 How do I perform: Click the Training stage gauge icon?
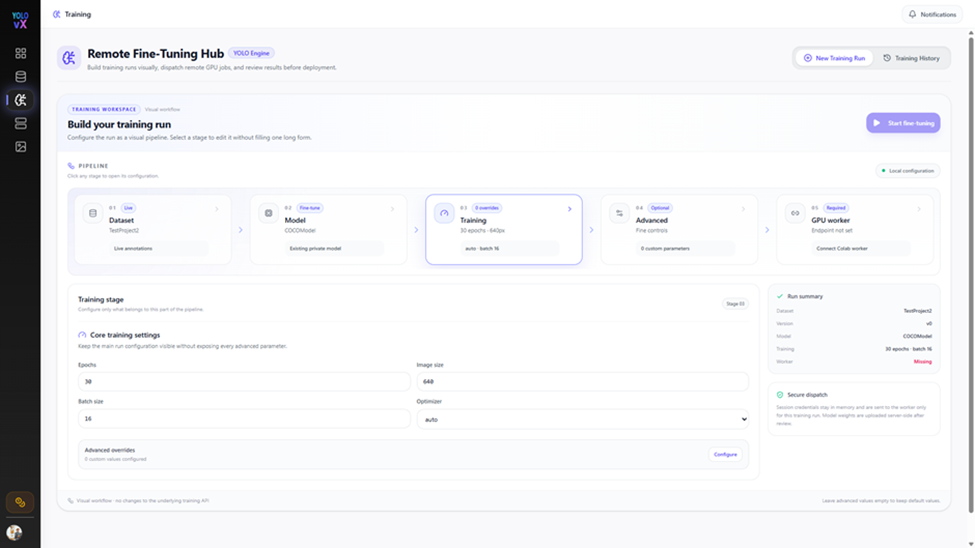pyautogui.click(x=444, y=213)
